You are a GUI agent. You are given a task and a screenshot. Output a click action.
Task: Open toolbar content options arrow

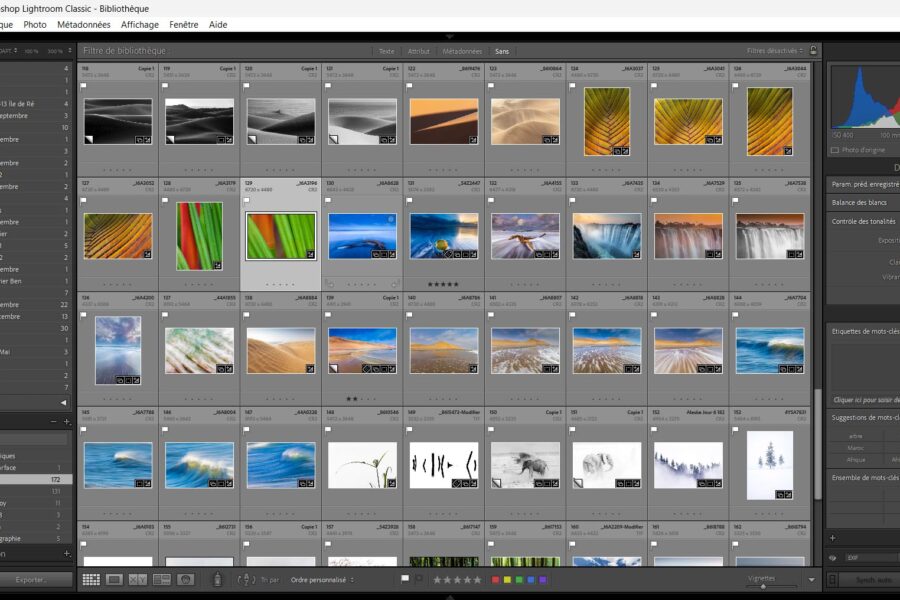tap(811, 579)
